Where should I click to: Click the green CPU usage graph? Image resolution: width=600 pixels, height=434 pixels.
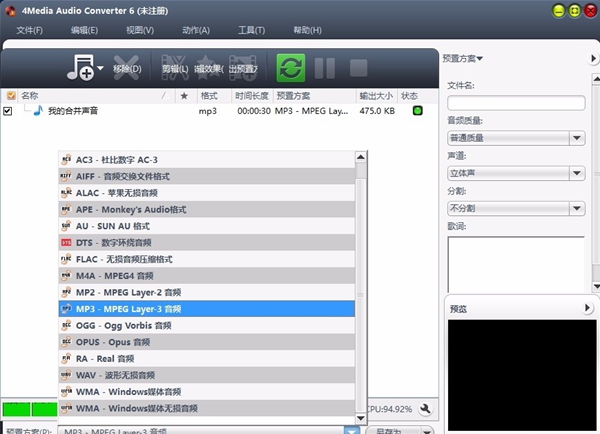click(x=30, y=409)
